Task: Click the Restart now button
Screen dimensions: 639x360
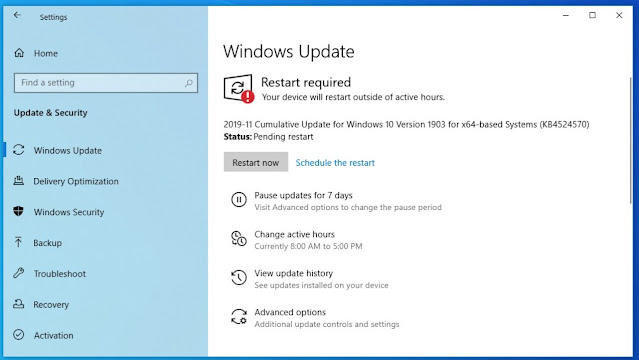Action: pos(256,162)
